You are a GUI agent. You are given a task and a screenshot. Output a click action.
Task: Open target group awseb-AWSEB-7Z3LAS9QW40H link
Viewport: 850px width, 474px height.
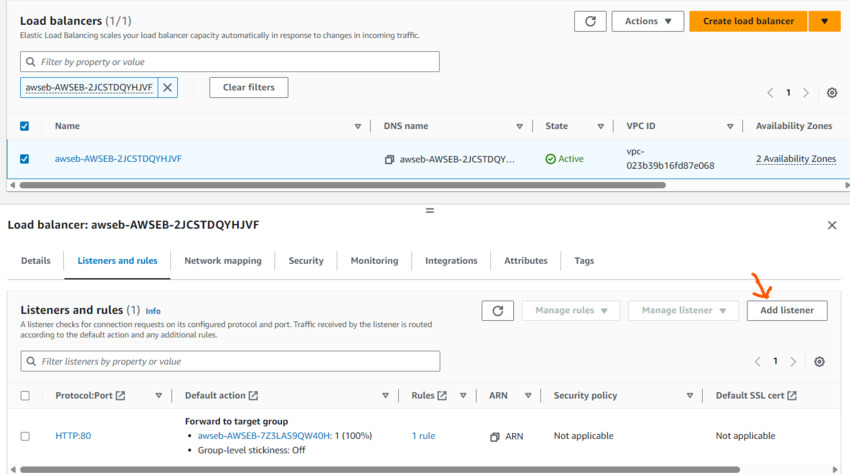click(264, 436)
